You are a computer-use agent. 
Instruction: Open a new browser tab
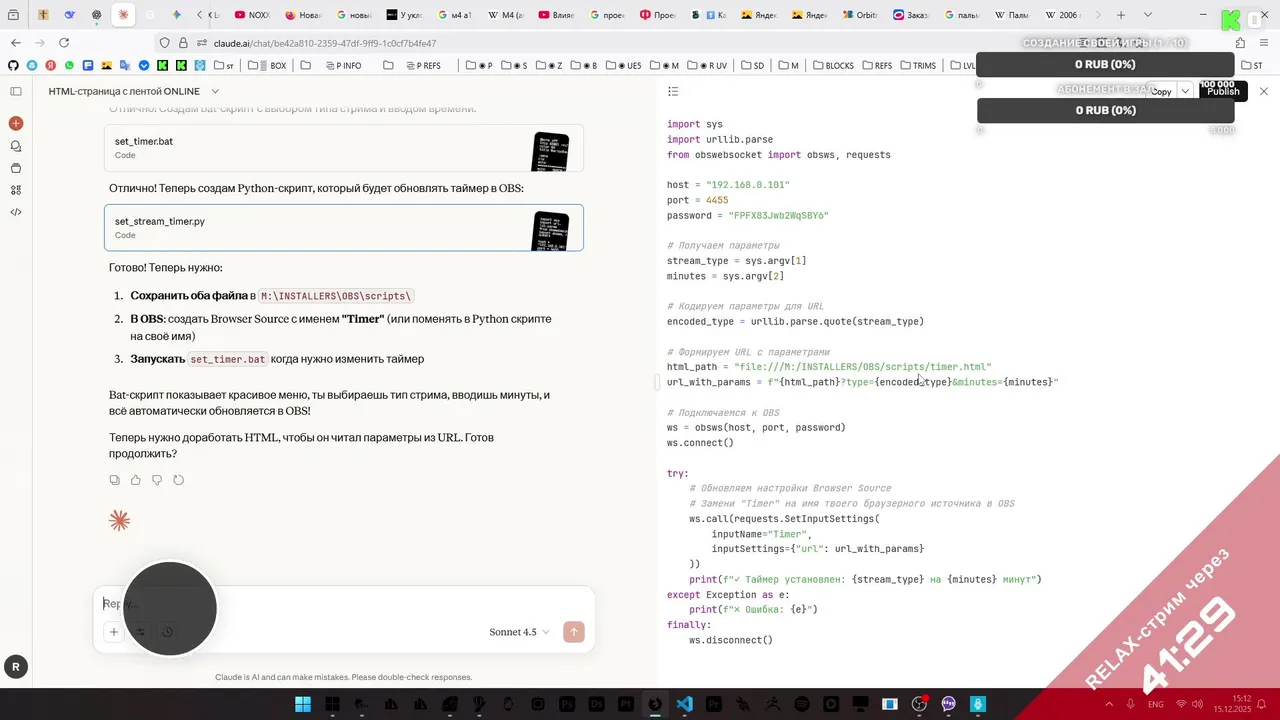click(x=1121, y=15)
